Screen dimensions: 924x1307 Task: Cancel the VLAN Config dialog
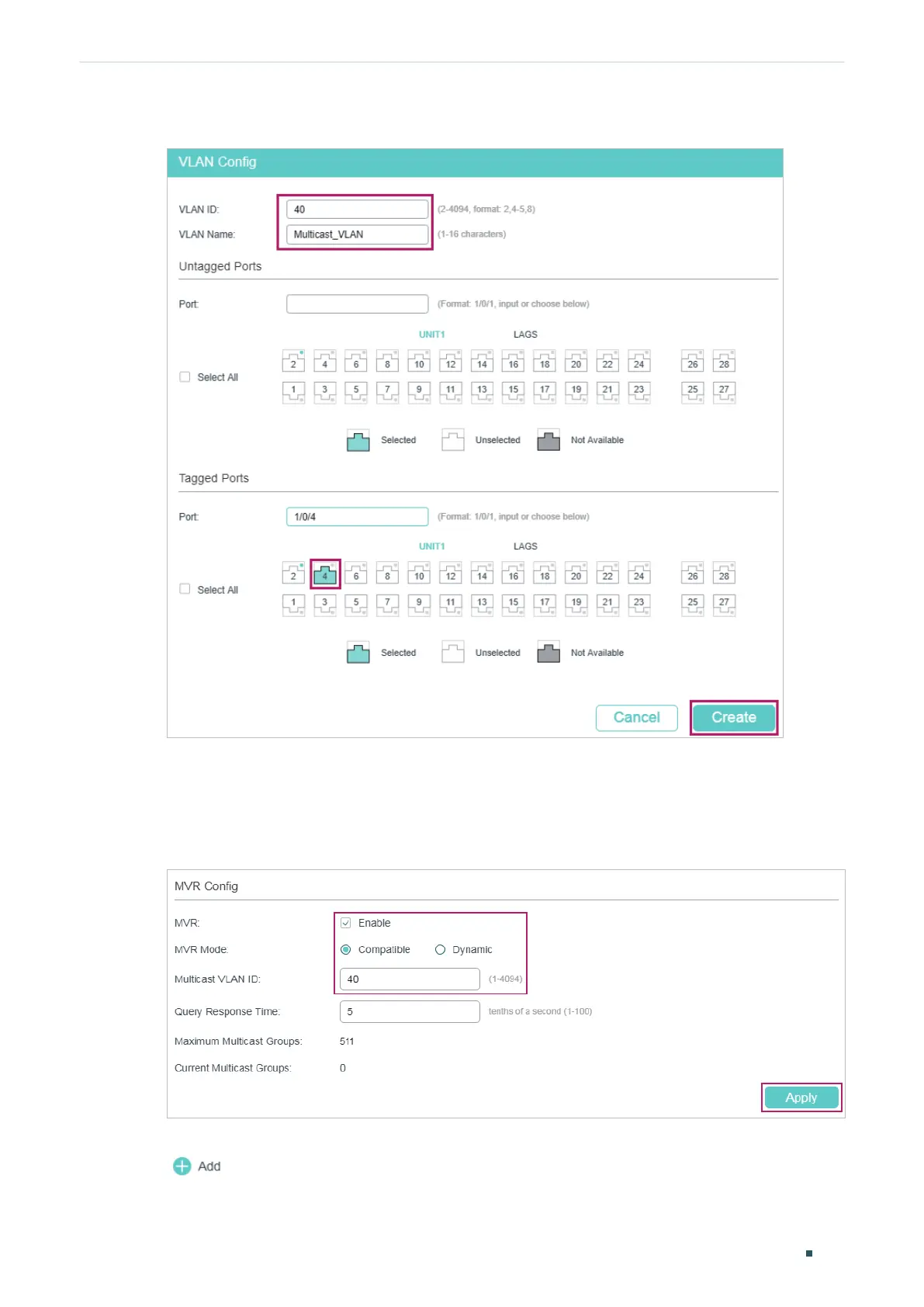point(637,717)
